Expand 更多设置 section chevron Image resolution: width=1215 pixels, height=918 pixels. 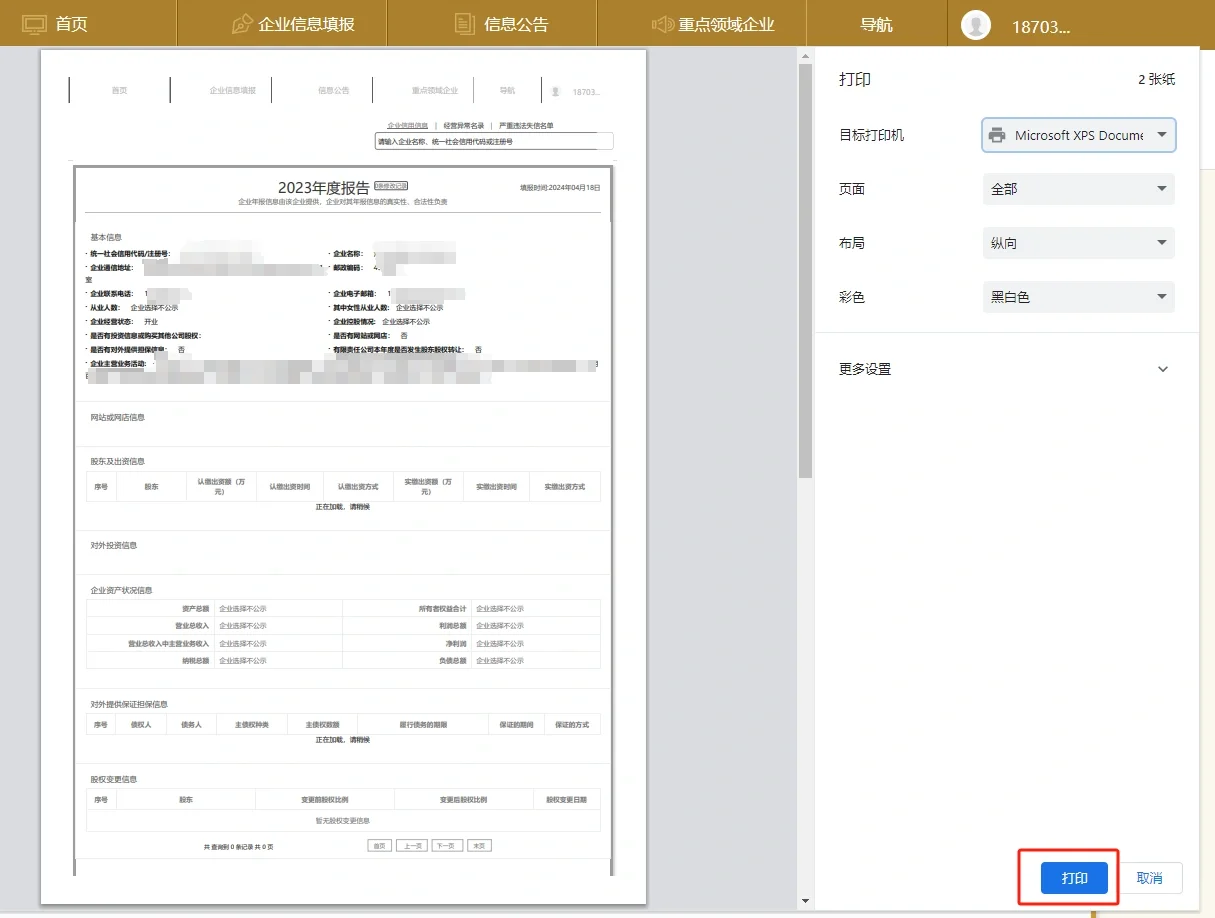1163,369
